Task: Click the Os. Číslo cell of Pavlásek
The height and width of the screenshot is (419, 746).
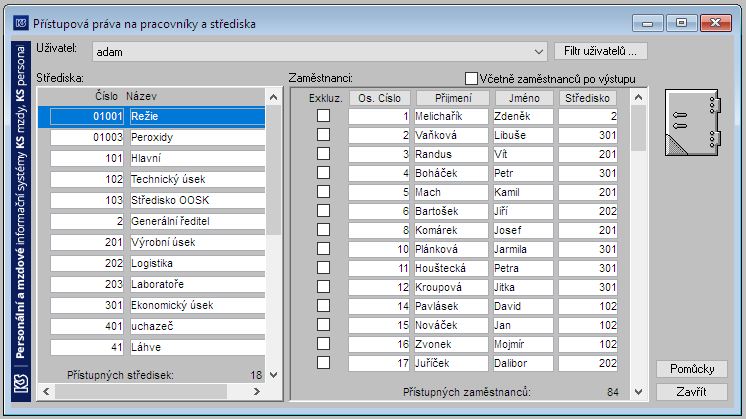Action: tap(379, 306)
